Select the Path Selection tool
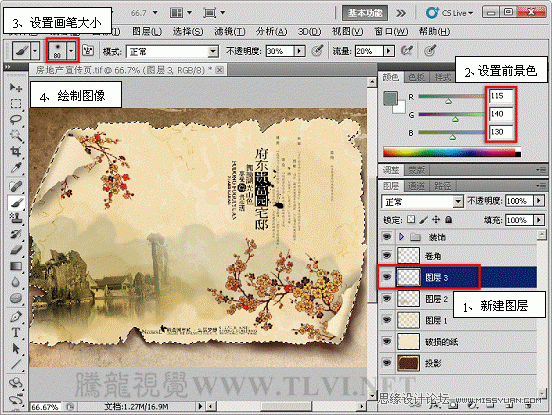The height and width of the screenshot is (415, 552). pos(15,348)
